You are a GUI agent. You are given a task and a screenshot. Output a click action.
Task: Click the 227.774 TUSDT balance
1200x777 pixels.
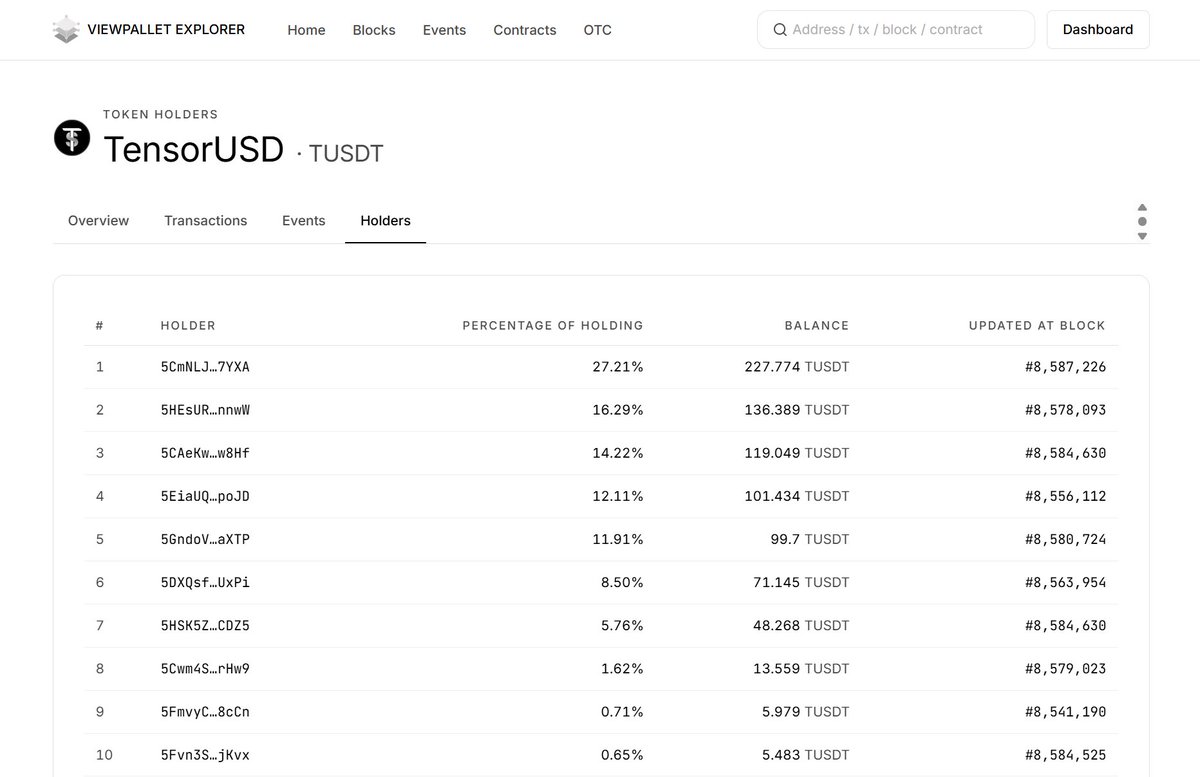[x=797, y=367]
